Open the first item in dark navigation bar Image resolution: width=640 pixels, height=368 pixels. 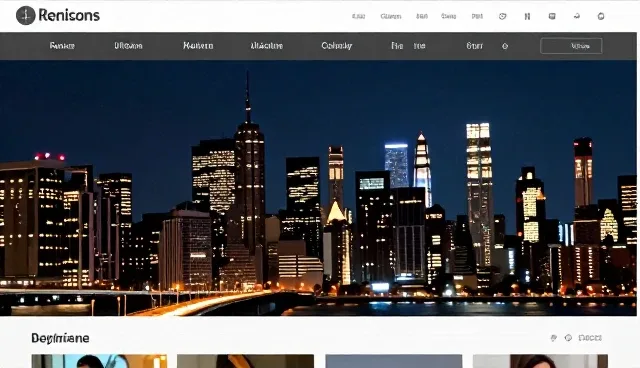(62, 46)
